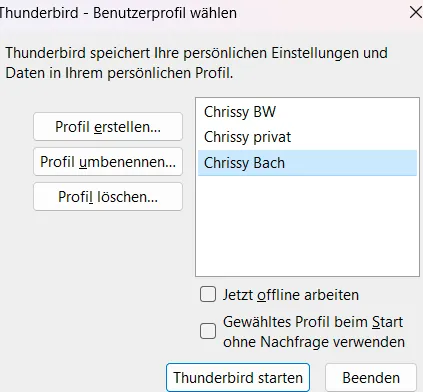
Task: Create a new profile via Profil erstellen
Action: [108, 127]
